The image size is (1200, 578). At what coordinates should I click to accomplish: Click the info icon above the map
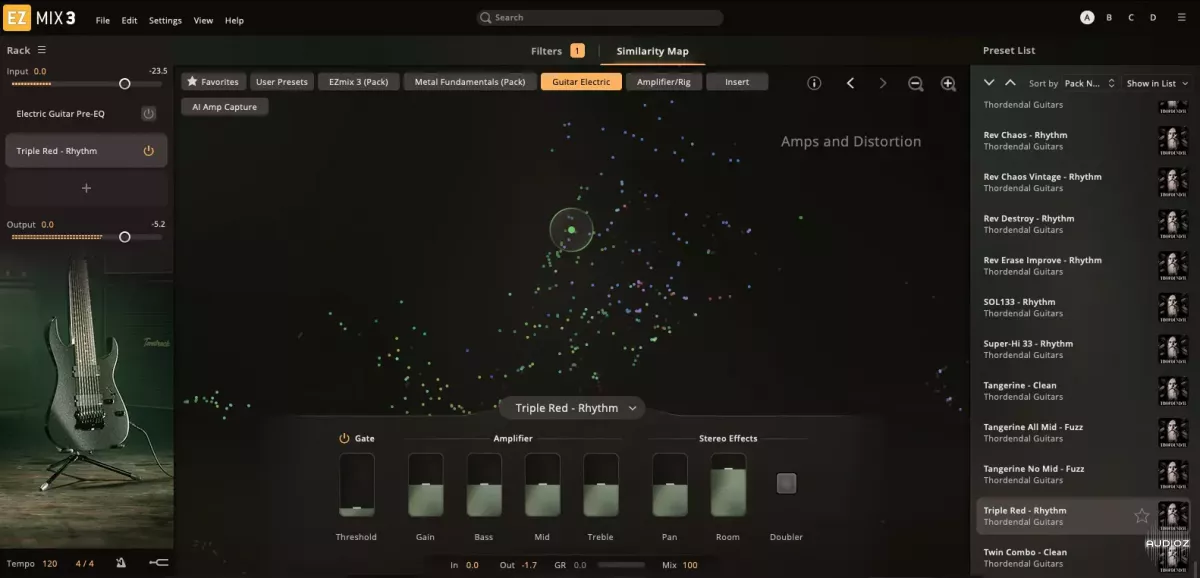pyautogui.click(x=814, y=83)
